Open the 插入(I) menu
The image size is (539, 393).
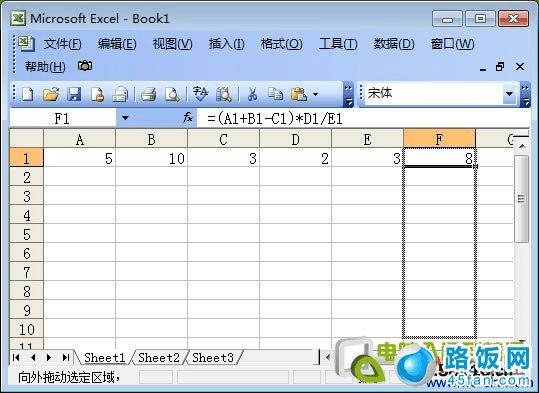[x=227, y=44]
